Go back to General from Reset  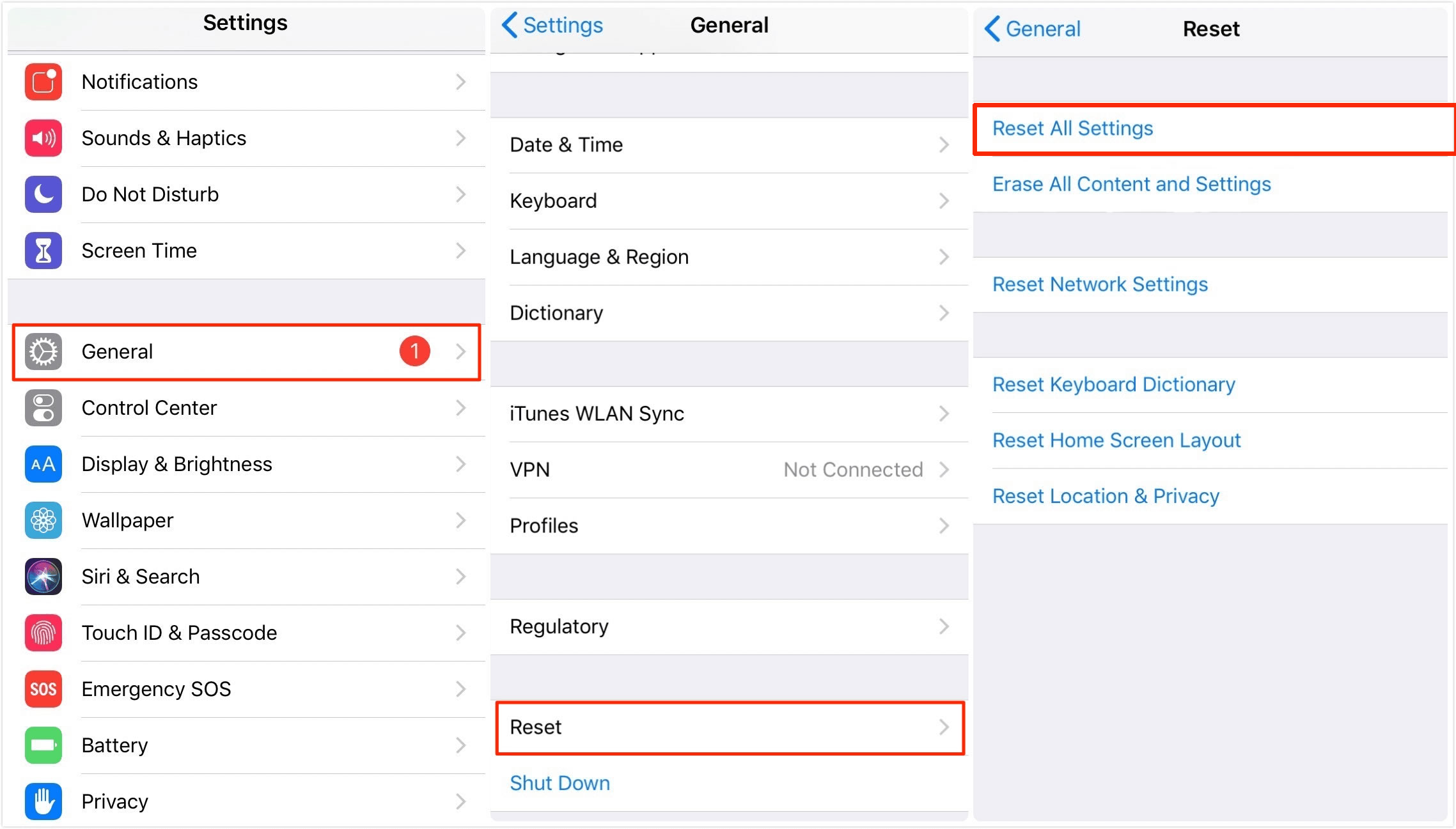click(x=1033, y=29)
